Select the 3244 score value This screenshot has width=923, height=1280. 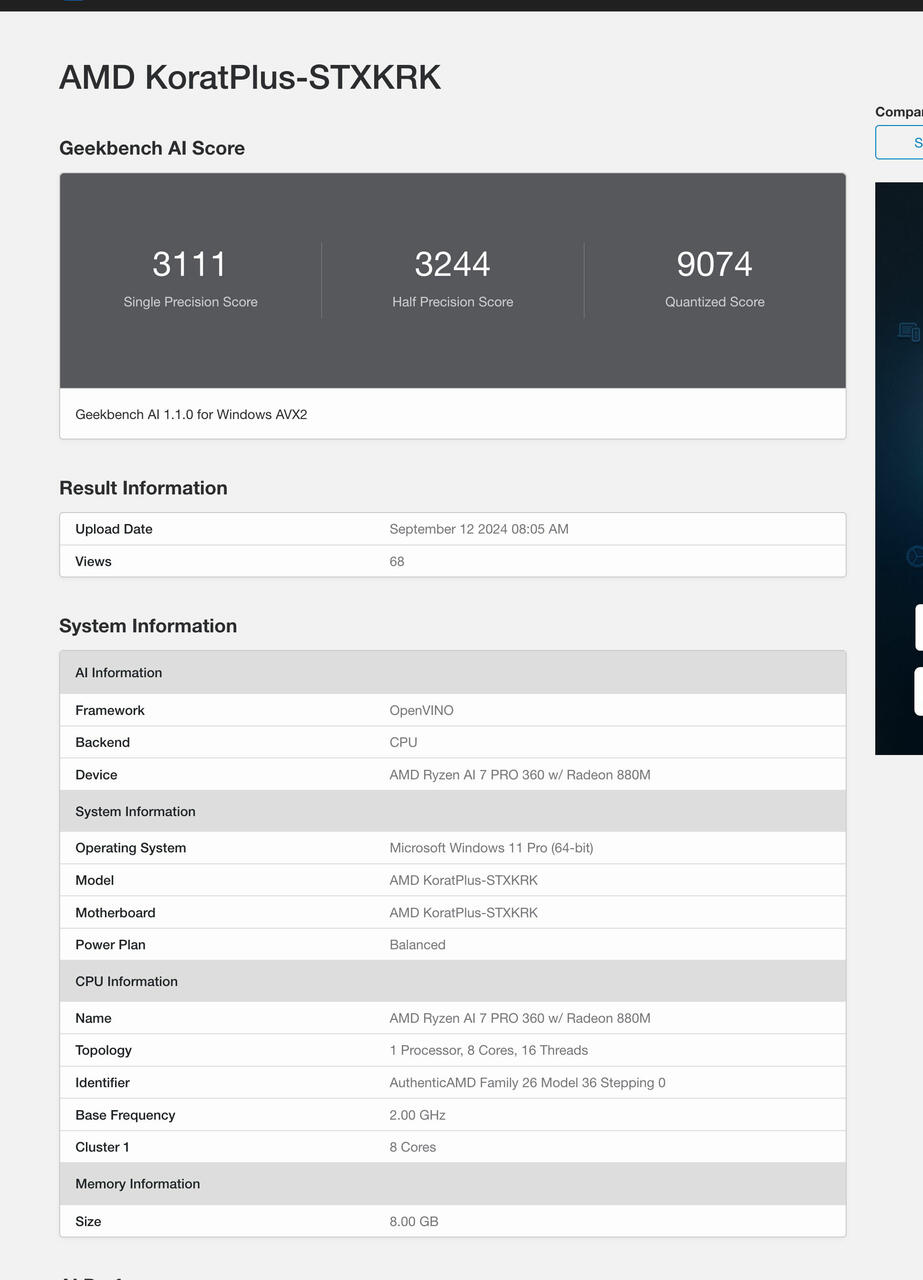[x=452, y=264]
